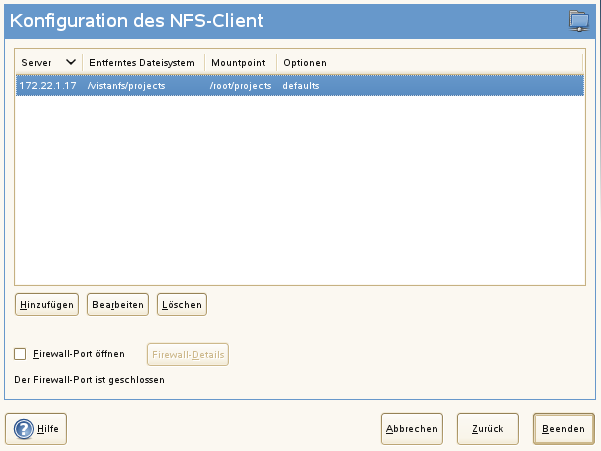This screenshot has width=601, height=451.
Task: Click the firewall port status text
Action: pyautogui.click(x=89, y=380)
